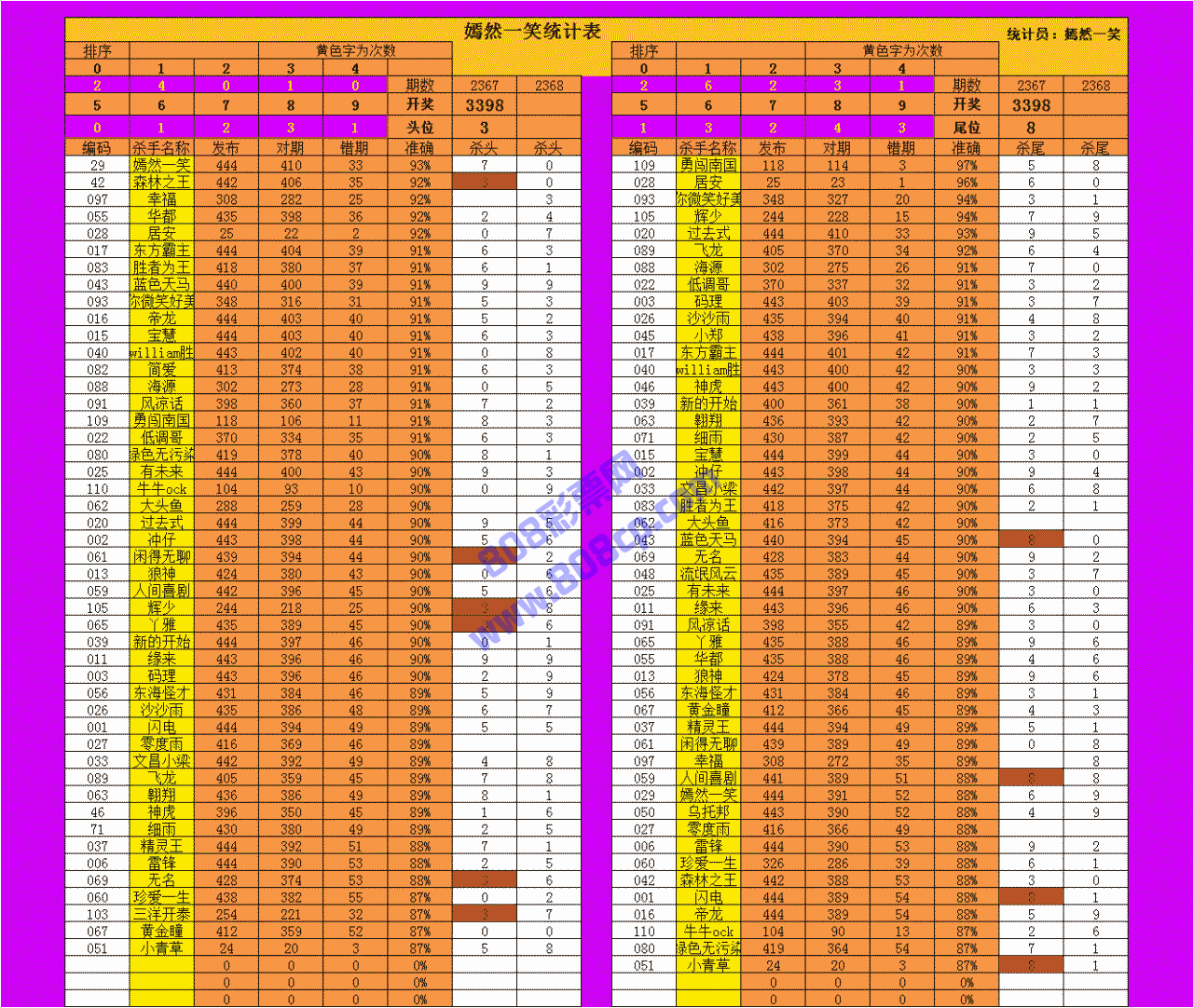The image size is (1193, 1008).
Task: Click the name cell 三洋开泰
Action: [161, 914]
